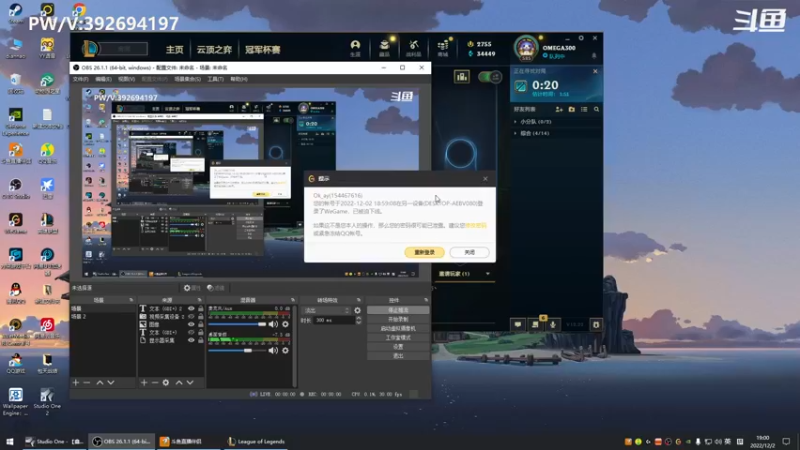The width and height of the screenshot is (800, 450).
Task: Open the stats chart icon in League client
Action: tap(462, 77)
